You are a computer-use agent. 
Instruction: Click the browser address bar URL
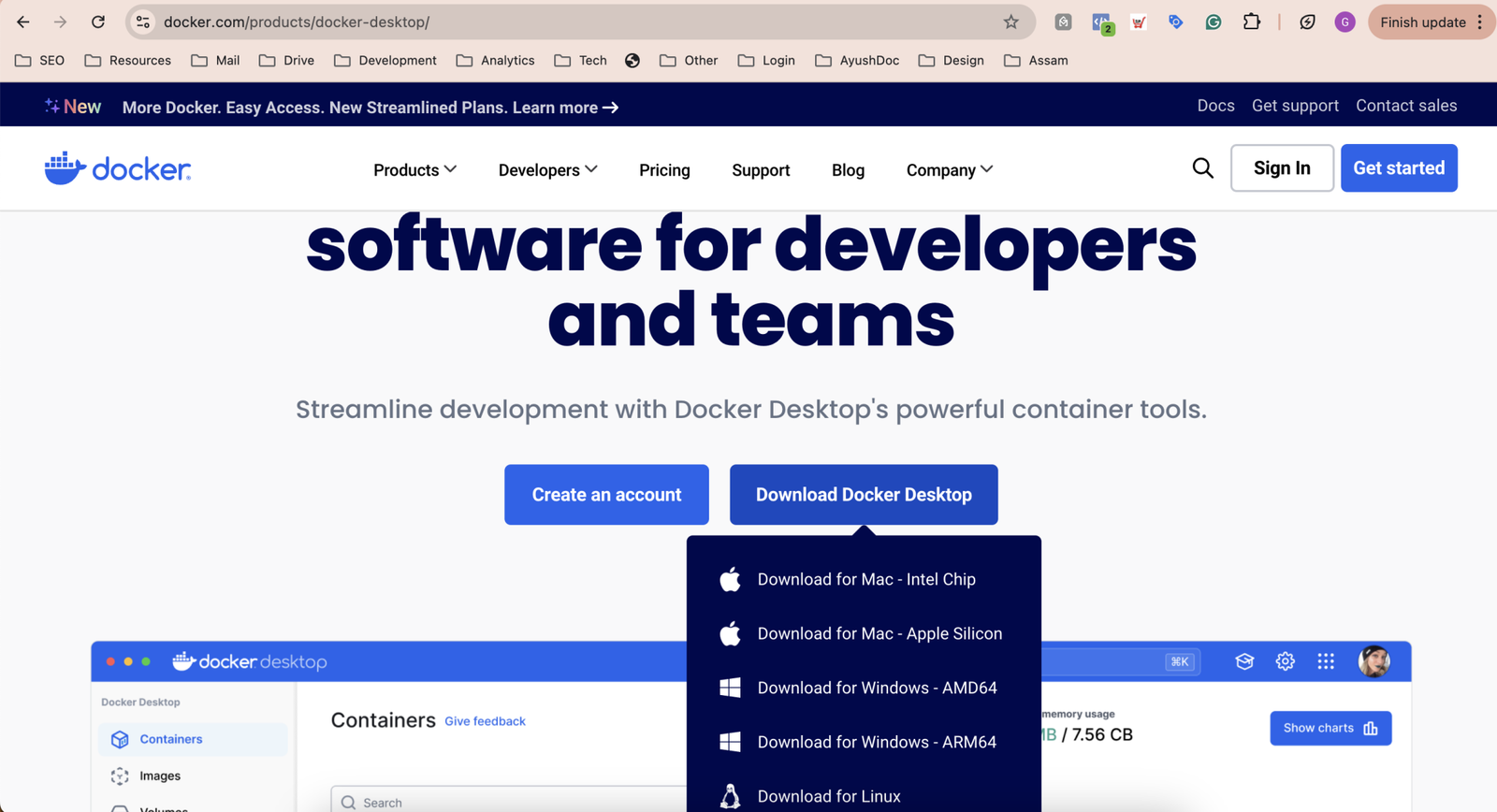pyautogui.click(x=297, y=22)
